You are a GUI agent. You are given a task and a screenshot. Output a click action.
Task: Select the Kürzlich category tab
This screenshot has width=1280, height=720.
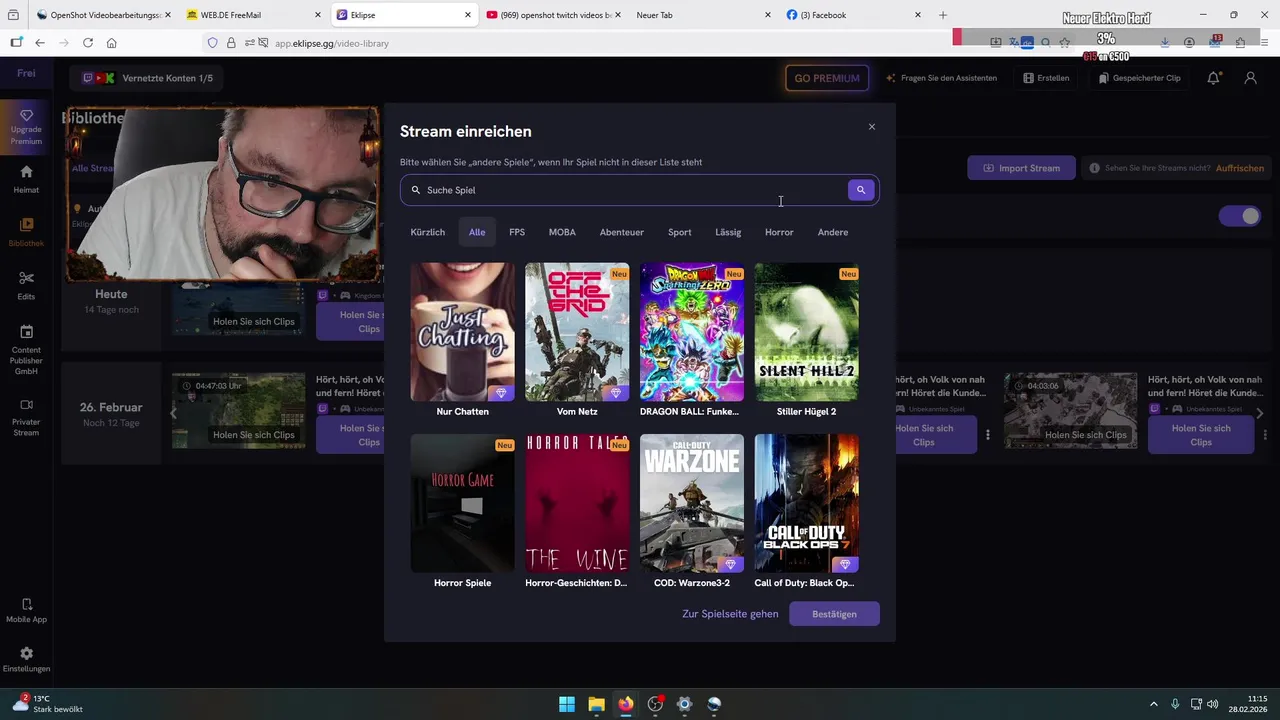pos(427,232)
